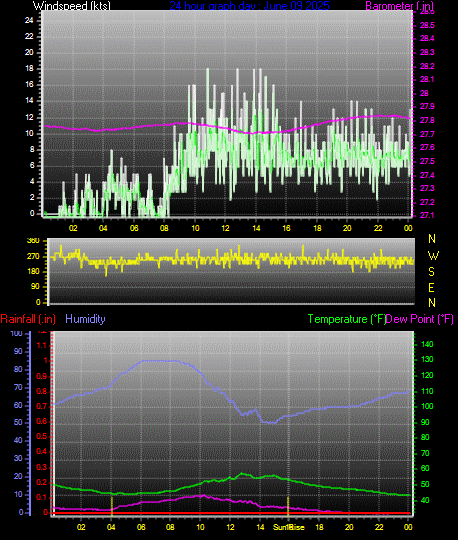This screenshot has width=458, height=540.
Task: Click the "28.1" barometer scale value
Action: (x=427, y=79)
